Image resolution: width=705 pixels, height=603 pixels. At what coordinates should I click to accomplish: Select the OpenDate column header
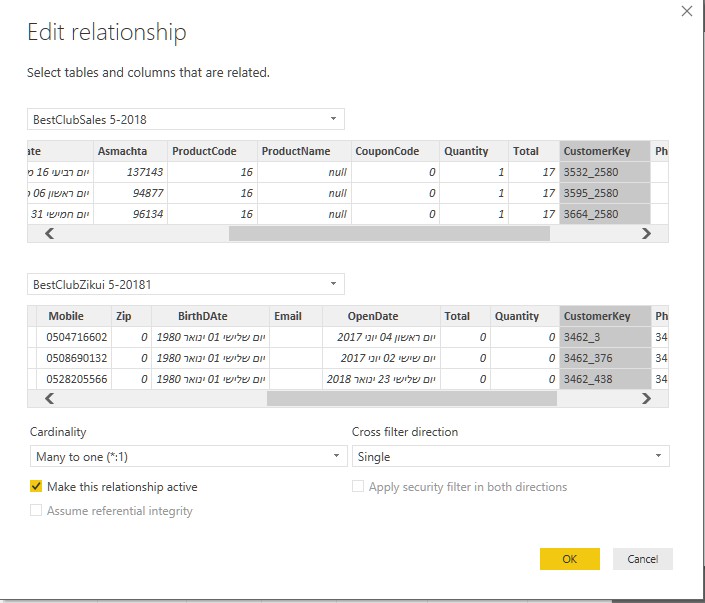[x=381, y=316]
